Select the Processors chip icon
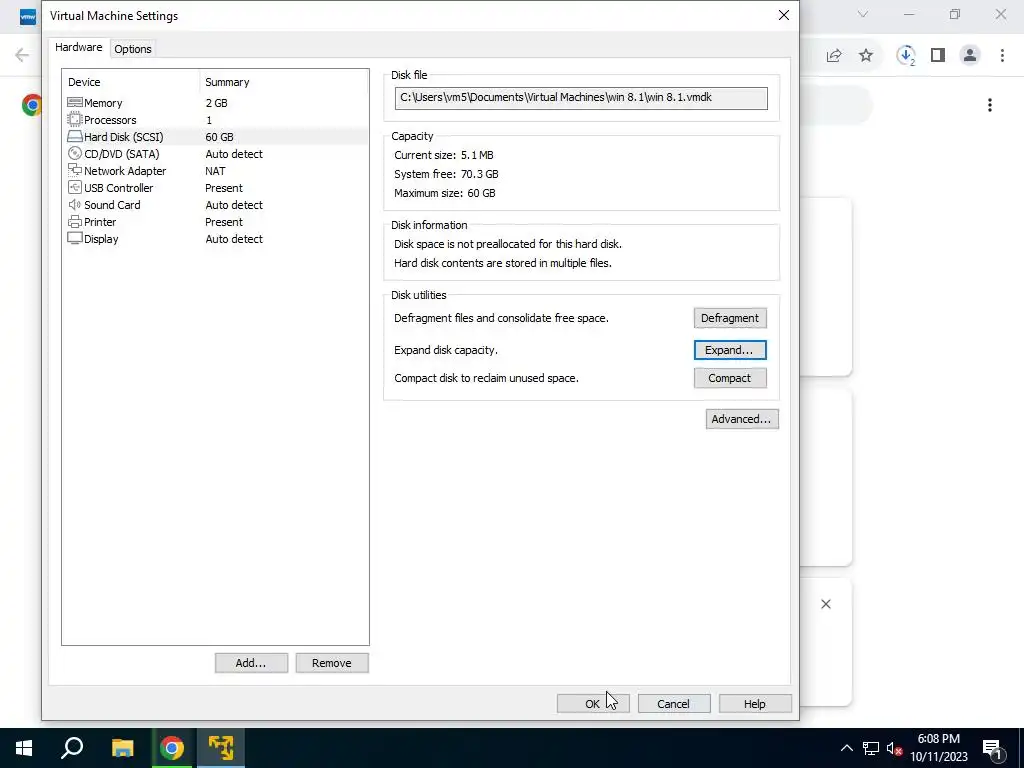Image resolution: width=1024 pixels, height=768 pixels. (x=74, y=120)
